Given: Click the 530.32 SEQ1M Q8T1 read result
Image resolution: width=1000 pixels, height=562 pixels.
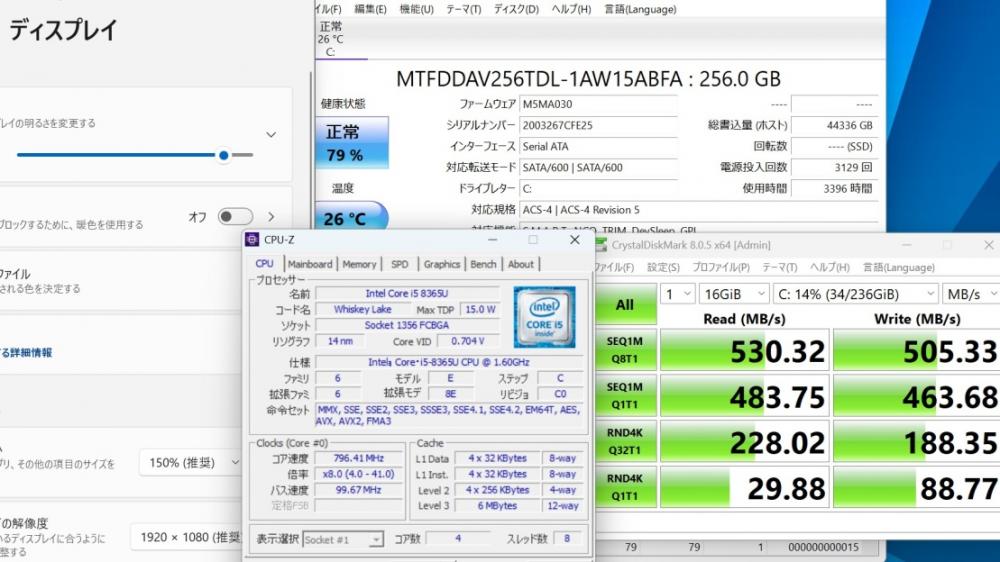Looking at the screenshot, I should pos(744,350).
